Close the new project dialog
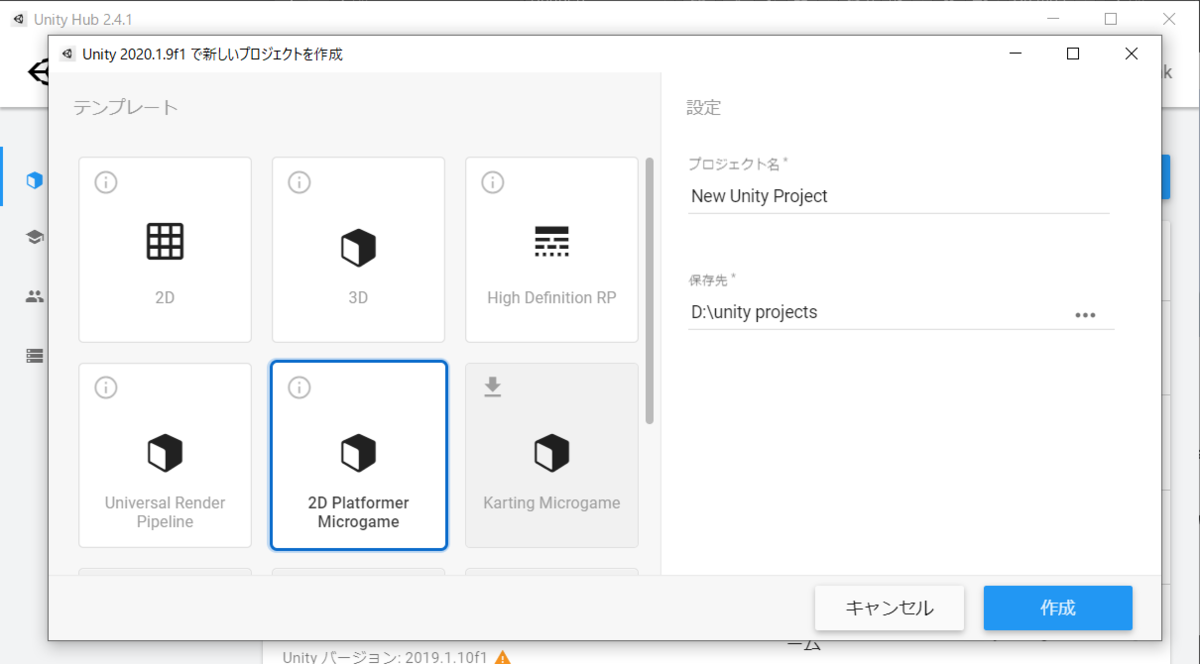1200x664 pixels. (x=1131, y=54)
